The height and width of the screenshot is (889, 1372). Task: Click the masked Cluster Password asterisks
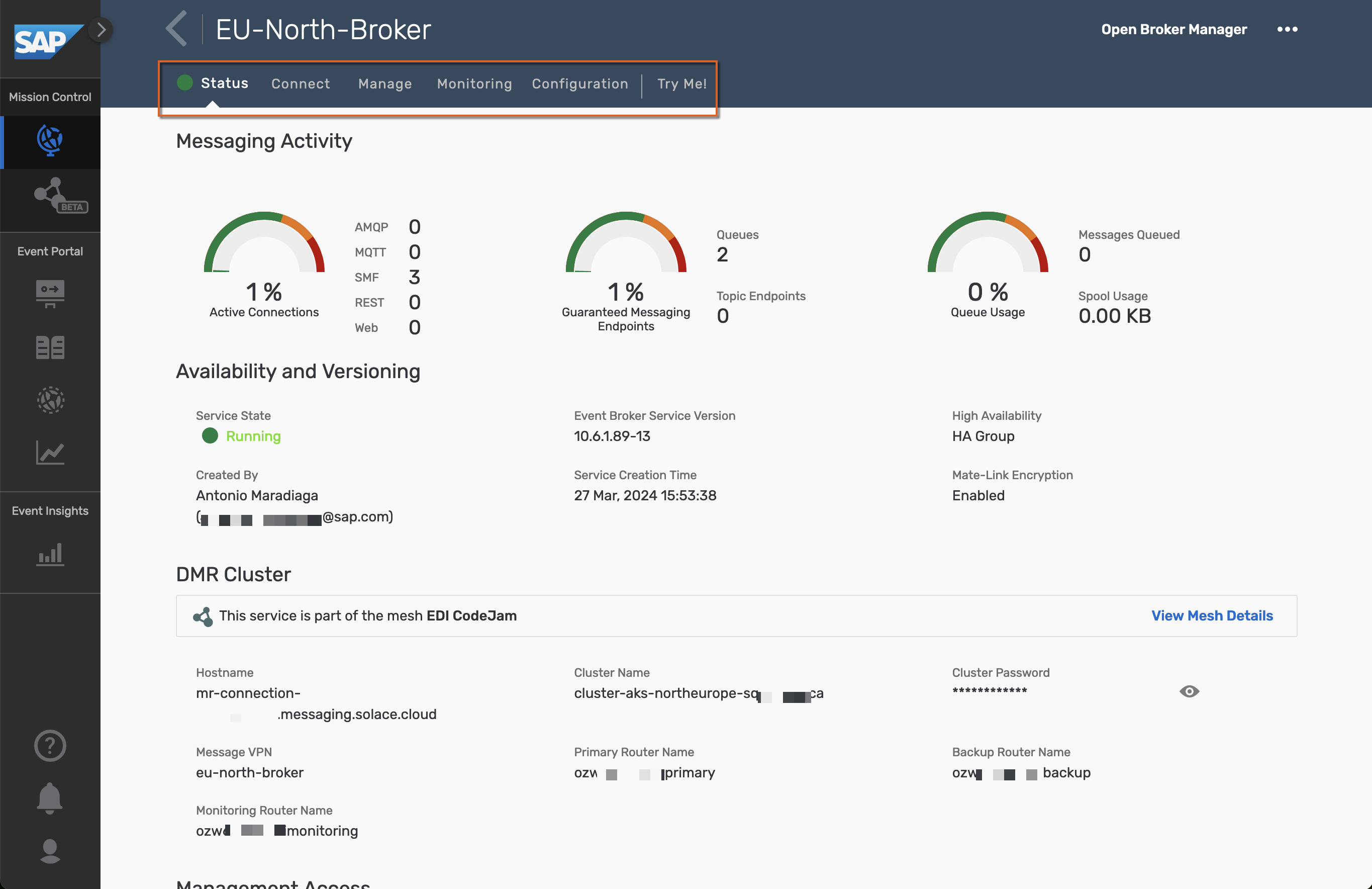(x=989, y=690)
